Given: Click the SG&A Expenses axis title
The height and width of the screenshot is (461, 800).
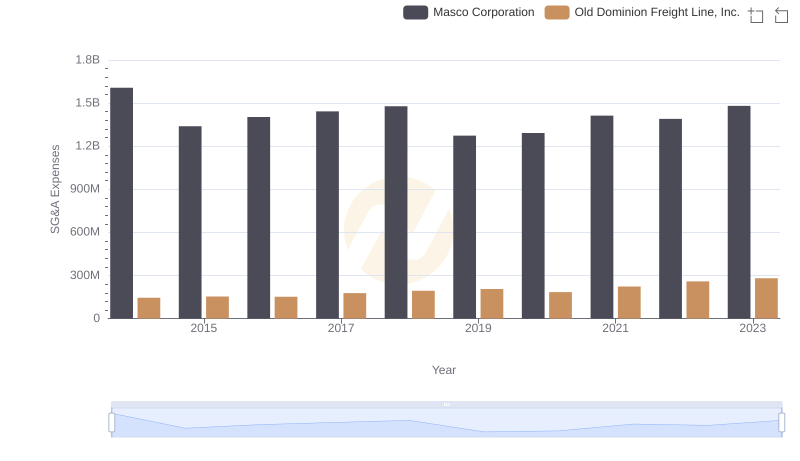Looking at the screenshot, I should pos(55,189).
